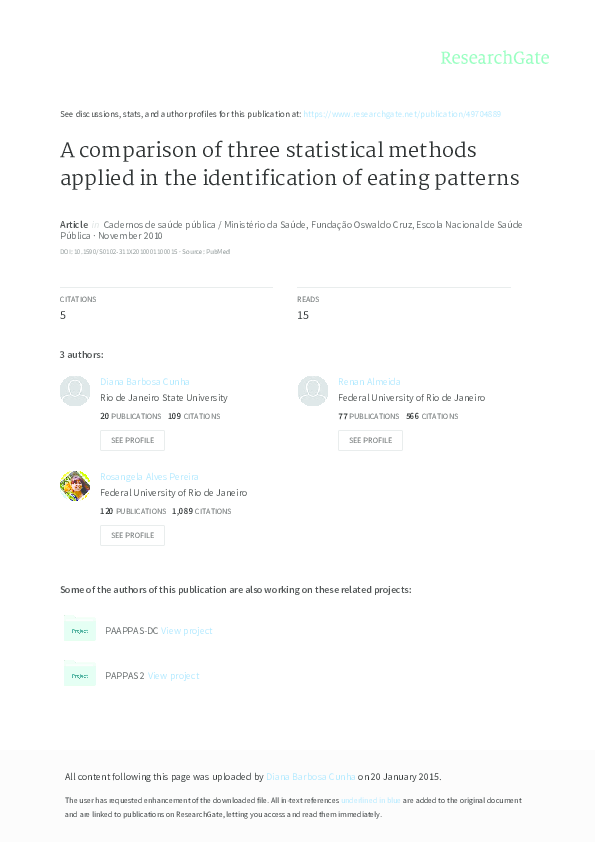Screen dimensions: 595x842
Task: Open Diana Barbosa Cunha author link
Action: (x=144, y=381)
